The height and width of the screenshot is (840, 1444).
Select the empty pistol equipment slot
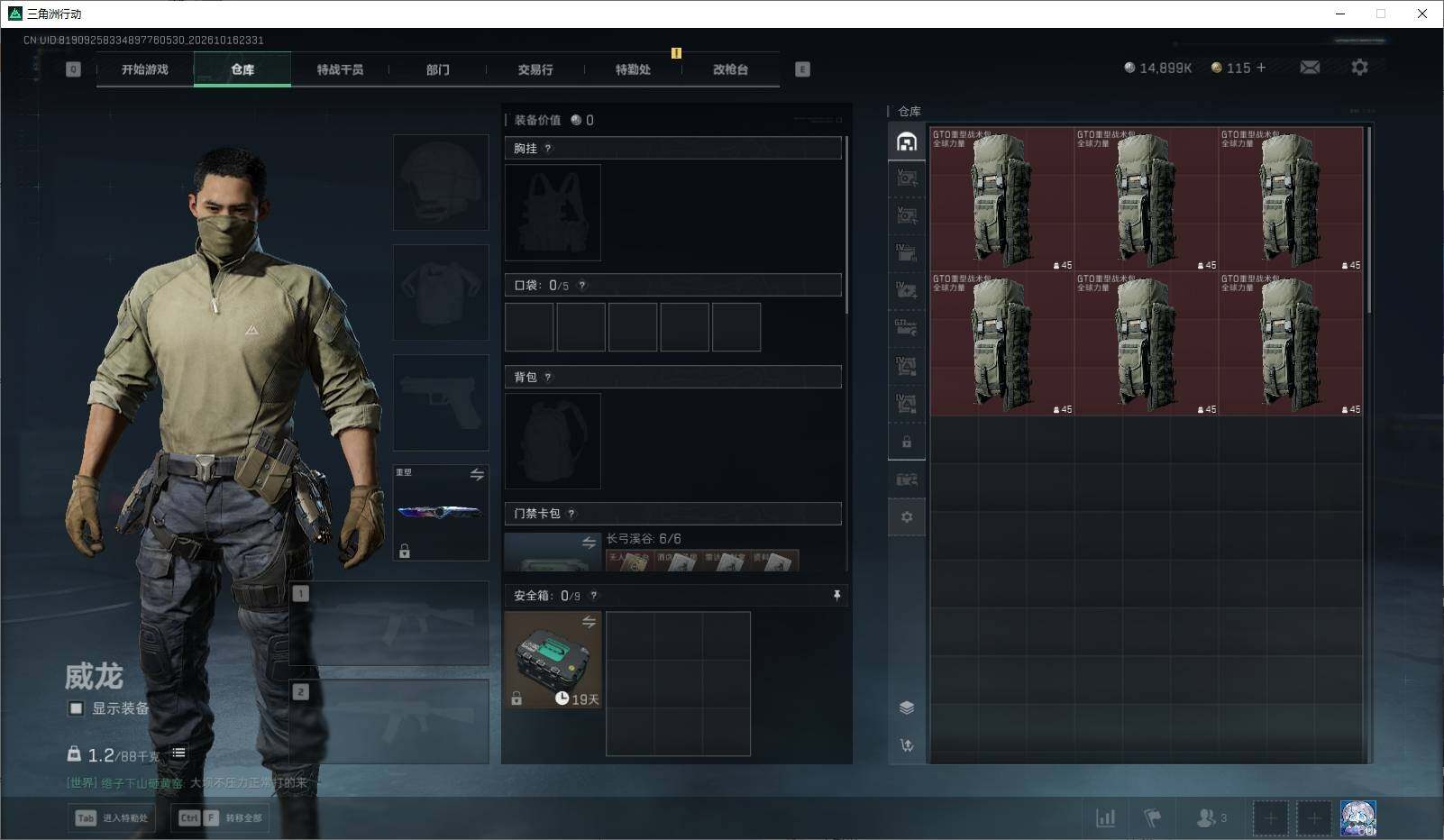tap(441, 402)
